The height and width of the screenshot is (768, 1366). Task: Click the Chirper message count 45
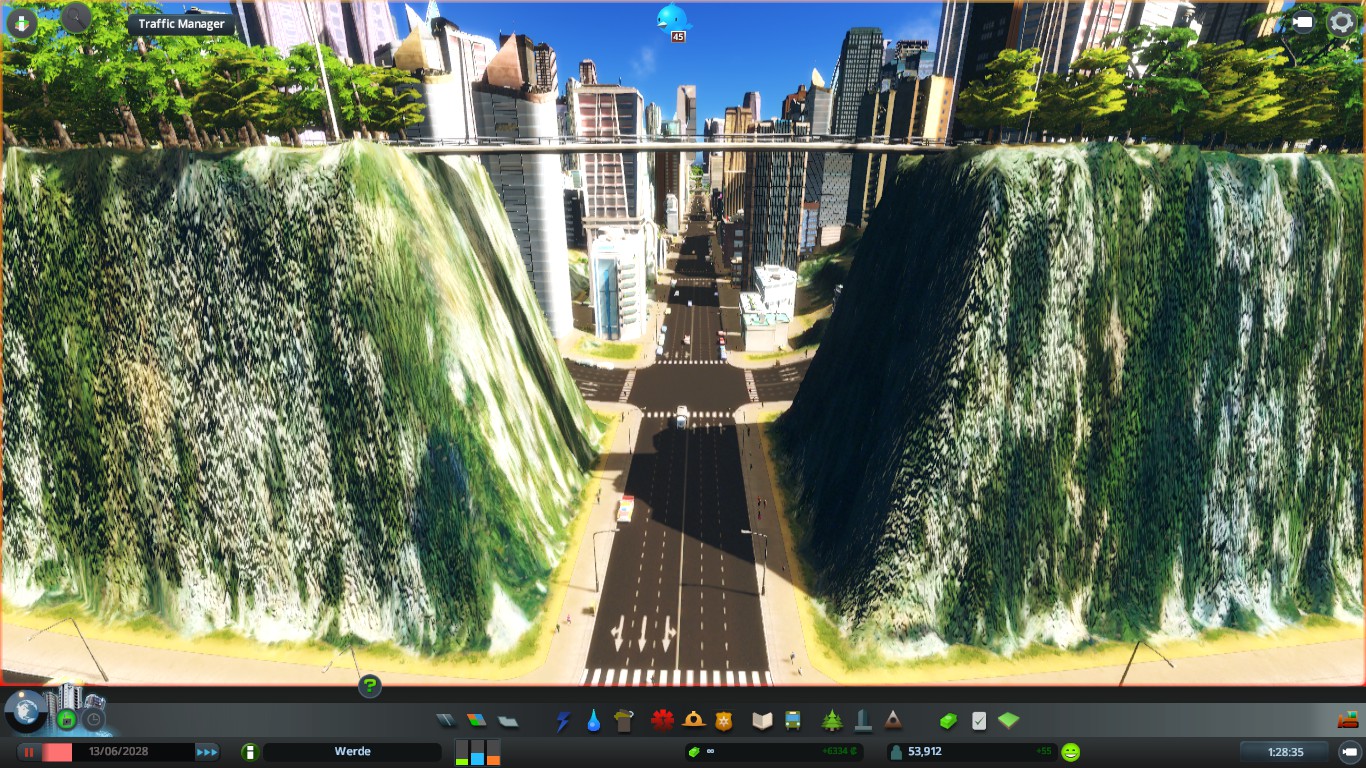[678, 37]
